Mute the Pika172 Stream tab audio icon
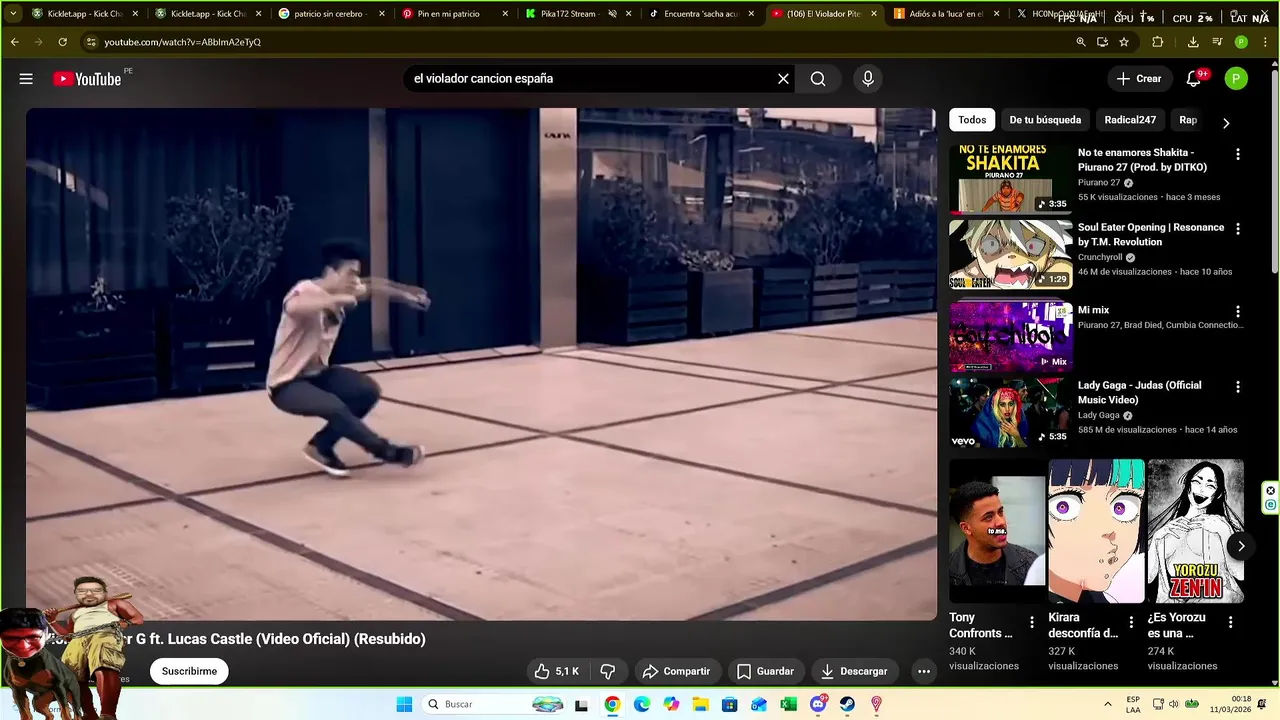The height and width of the screenshot is (720, 1280). tap(612, 14)
